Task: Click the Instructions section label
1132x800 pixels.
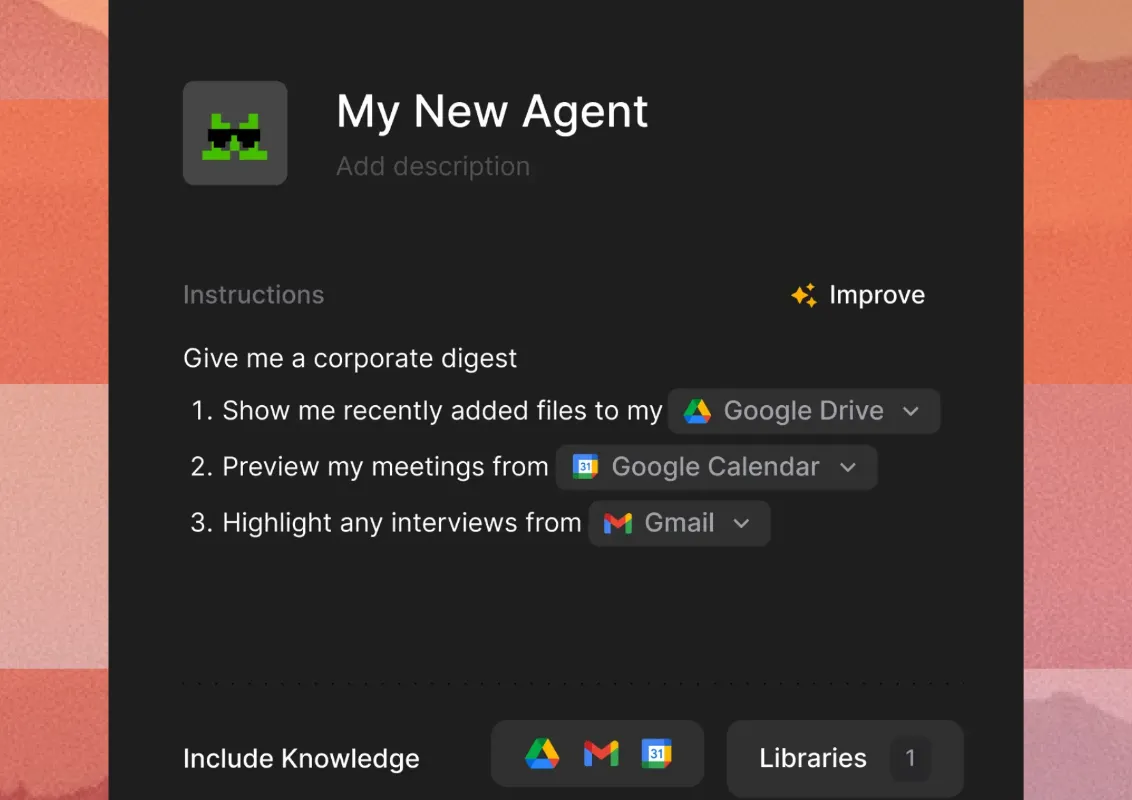Action: pyautogui.click(x=253, y=295)
